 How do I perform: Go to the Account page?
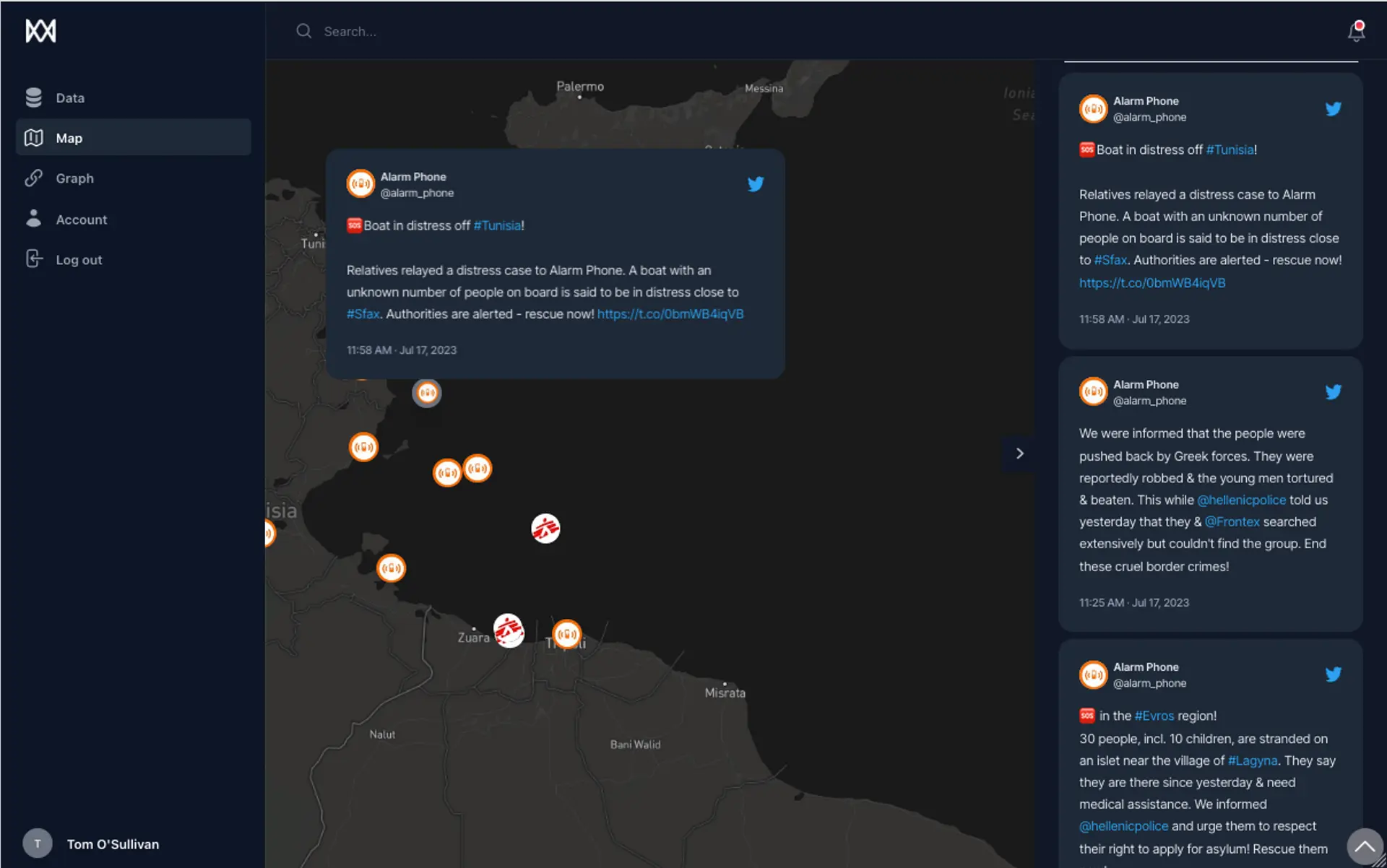point(81,220)
